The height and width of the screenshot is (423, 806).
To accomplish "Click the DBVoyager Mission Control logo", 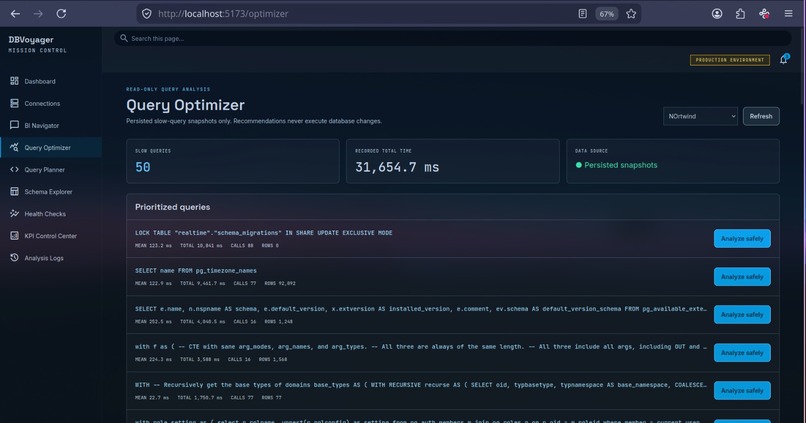I will pyautogui.click(x=38, y=44).
